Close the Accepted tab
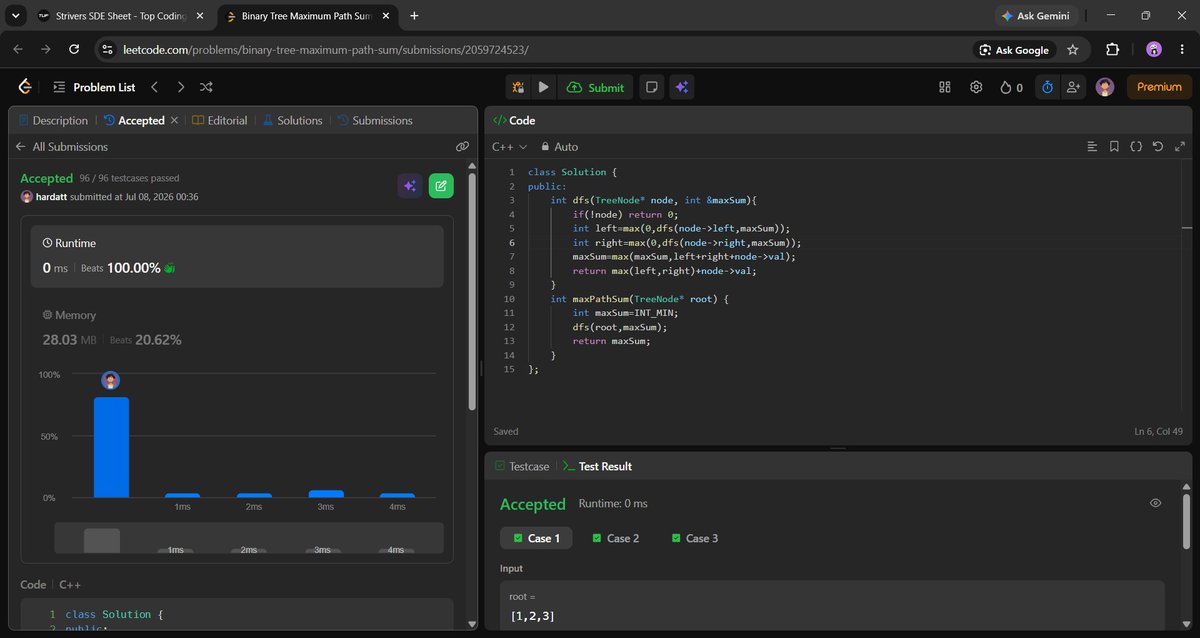1200x638 pixels. [x=174, y=120]
